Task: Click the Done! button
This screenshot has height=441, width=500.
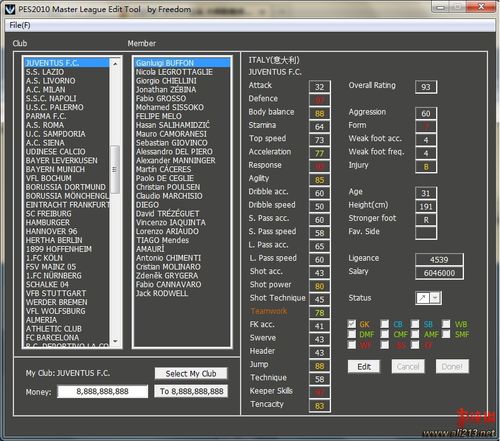Action: point(452,367)
